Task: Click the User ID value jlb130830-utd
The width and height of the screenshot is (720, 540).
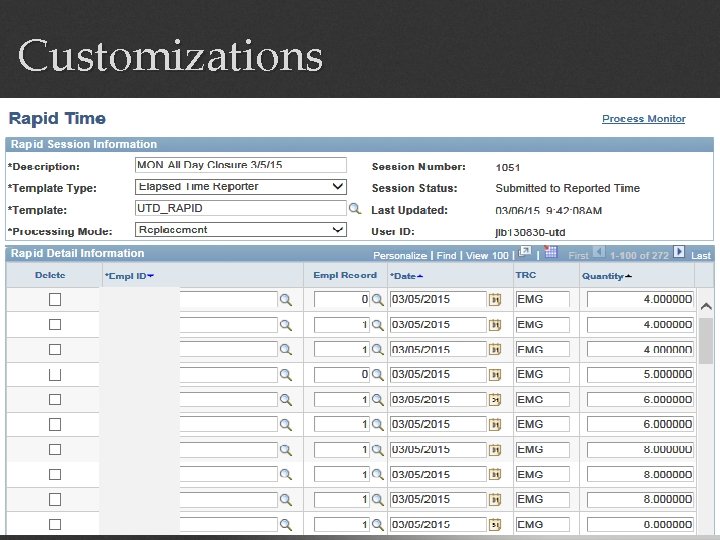Action: click(x=530, y=232)
